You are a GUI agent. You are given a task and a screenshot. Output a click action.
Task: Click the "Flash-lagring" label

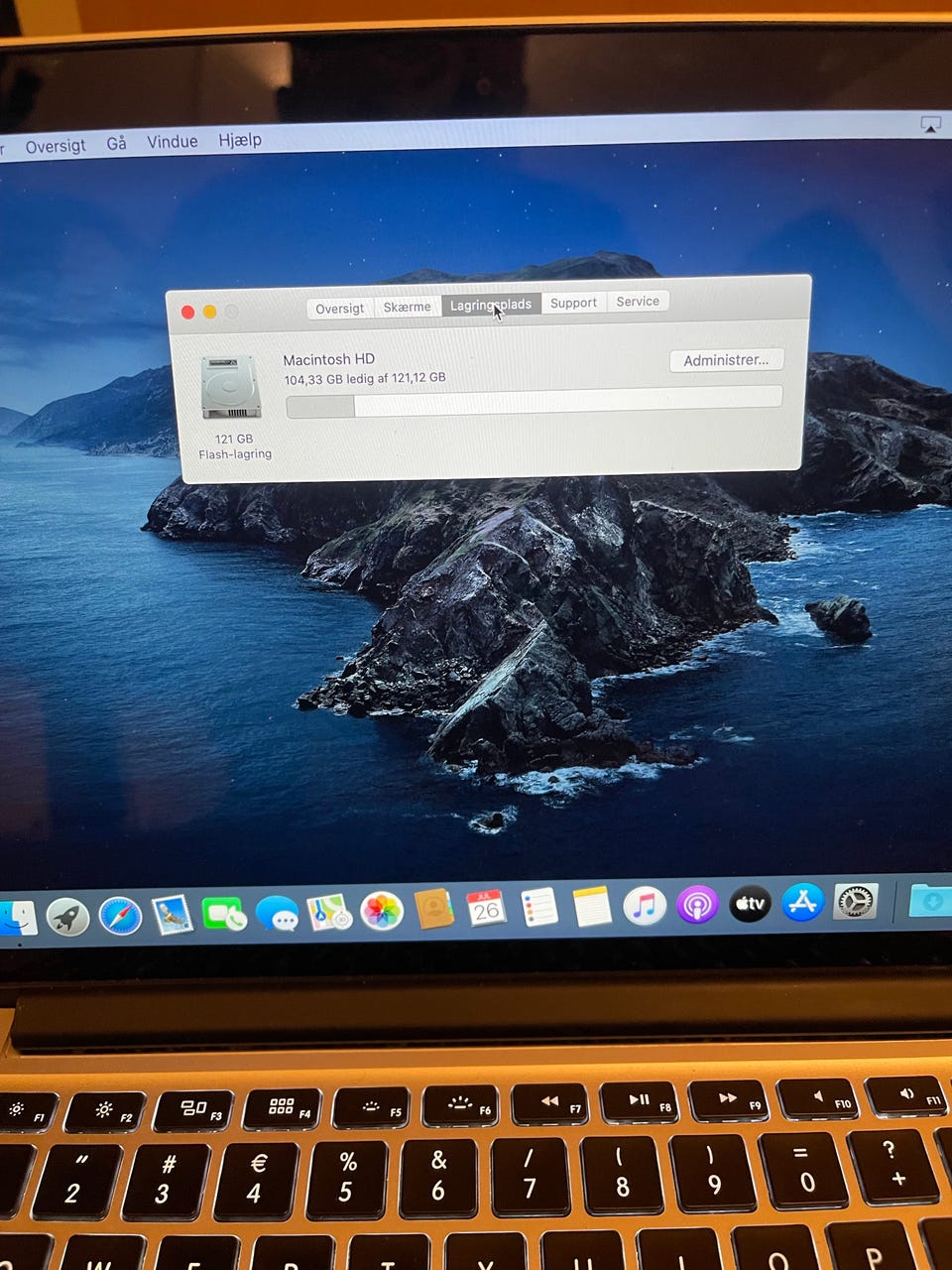[235, 454]
